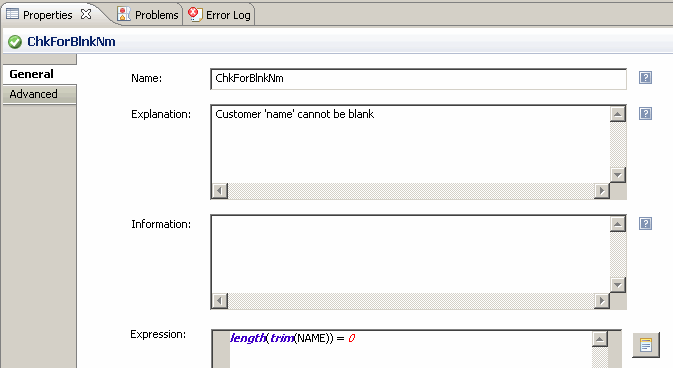Click the 'length' function keyword
The width and height of the screenshot is (673, 368).
pyautogui.click(x=248, y=338)
